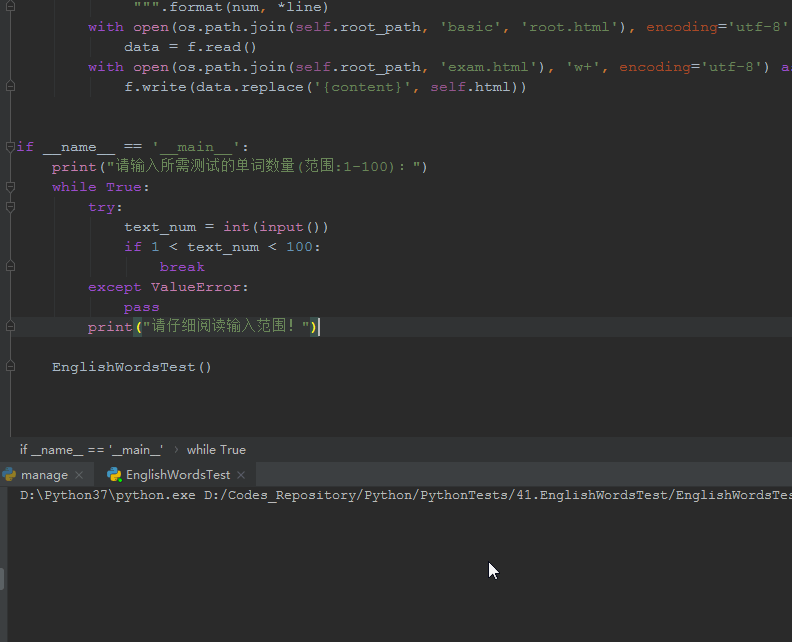This screenshot has height=642, width=792.
Task: Place cursor on text_num = int(input()) line
Action: click(x=226, y=227)
